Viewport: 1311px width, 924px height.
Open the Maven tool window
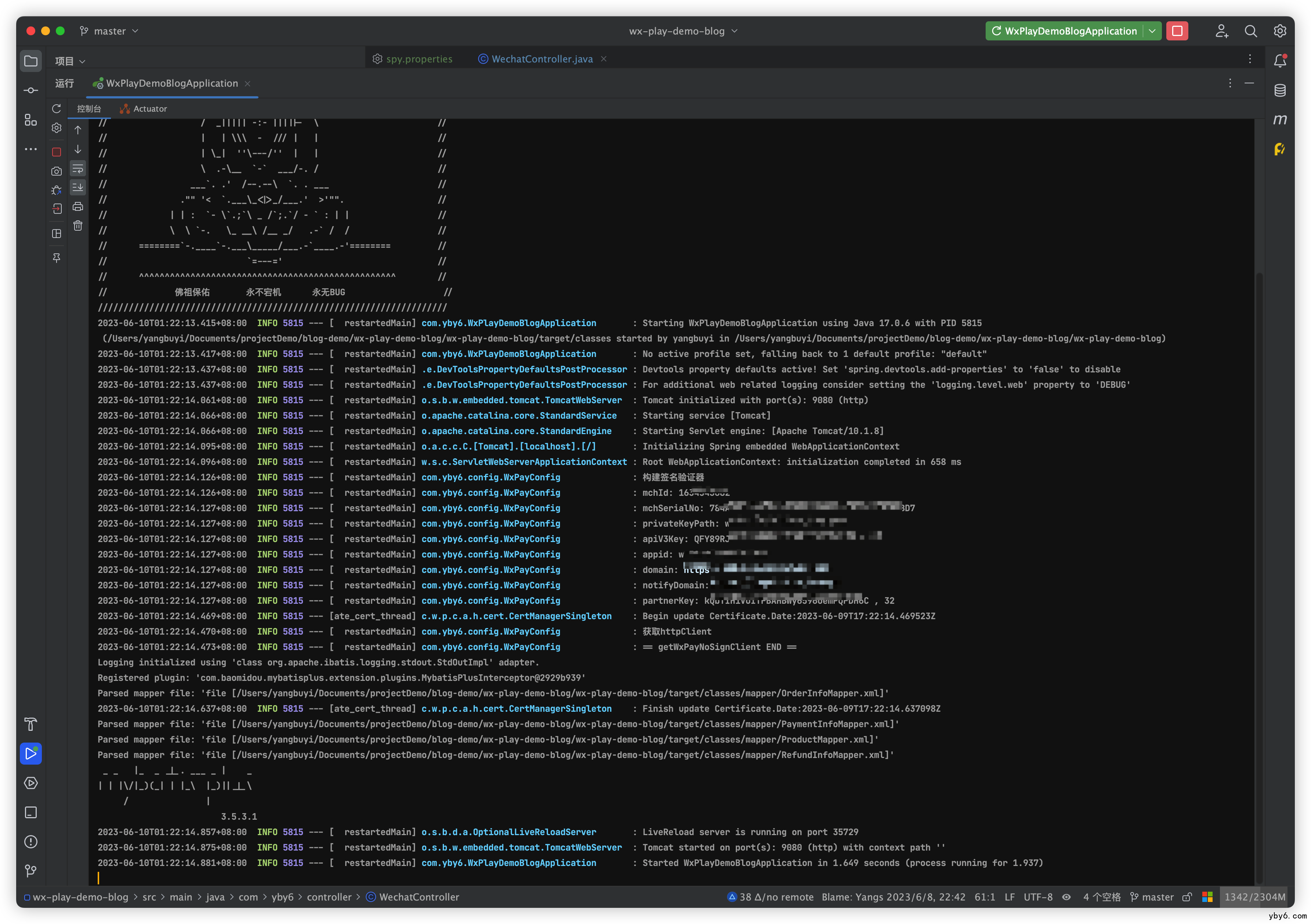[x=1279, y=120]
